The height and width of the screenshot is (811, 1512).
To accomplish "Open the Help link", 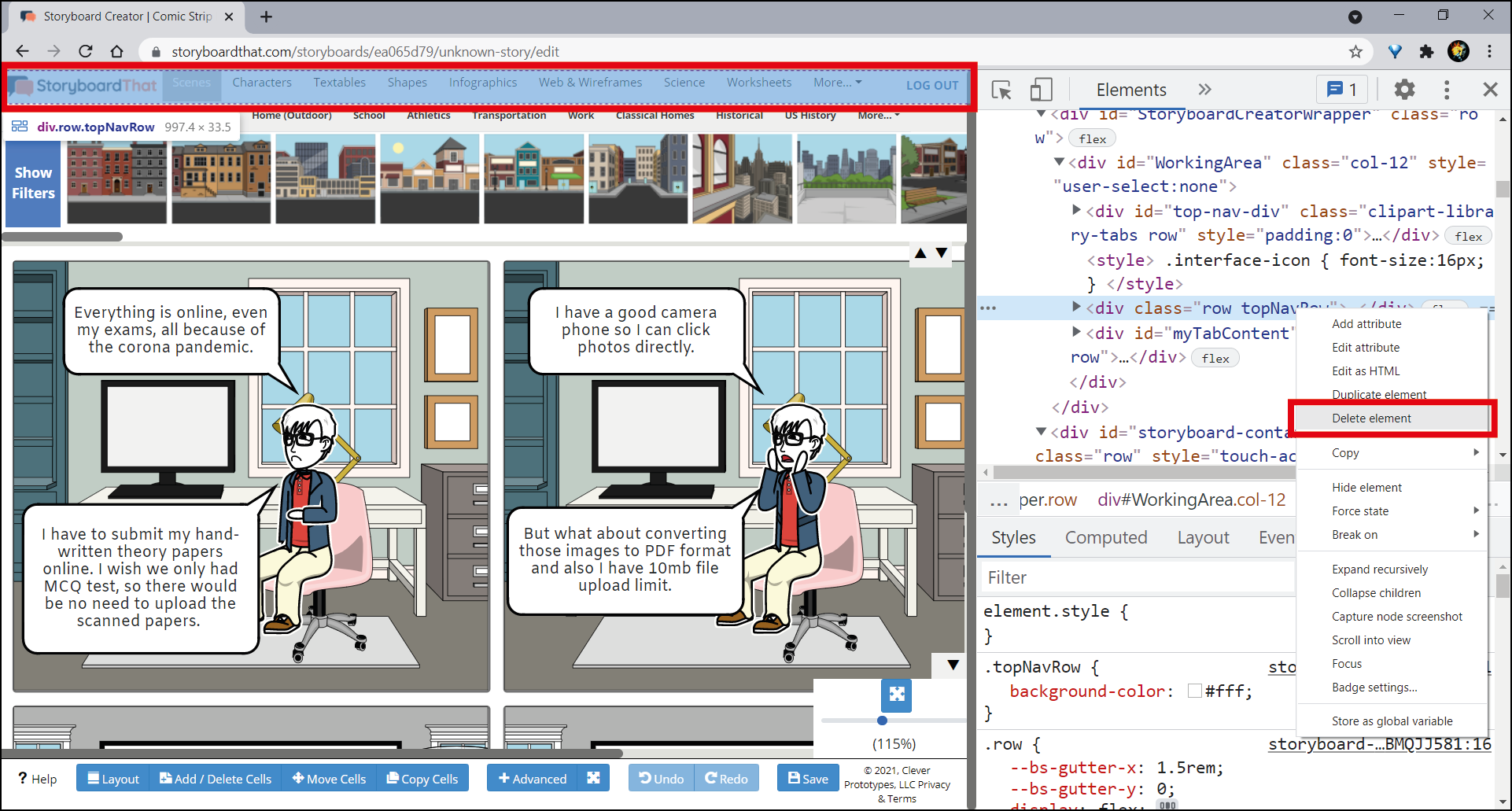I will pyautogui.click(x=37, y=779).
